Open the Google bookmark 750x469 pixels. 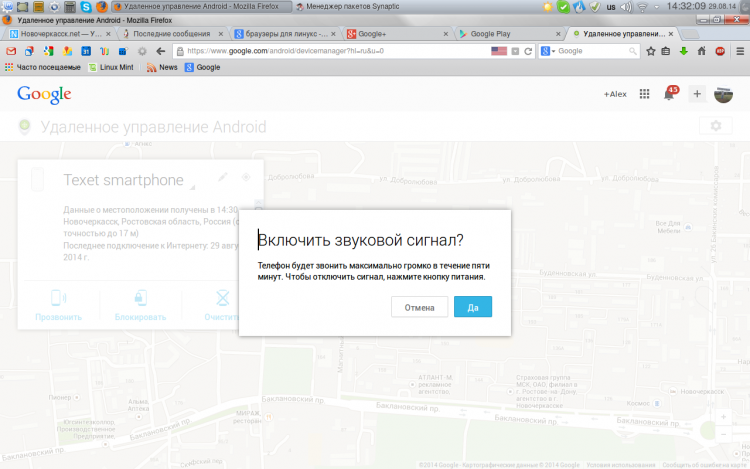pos(203,67)
